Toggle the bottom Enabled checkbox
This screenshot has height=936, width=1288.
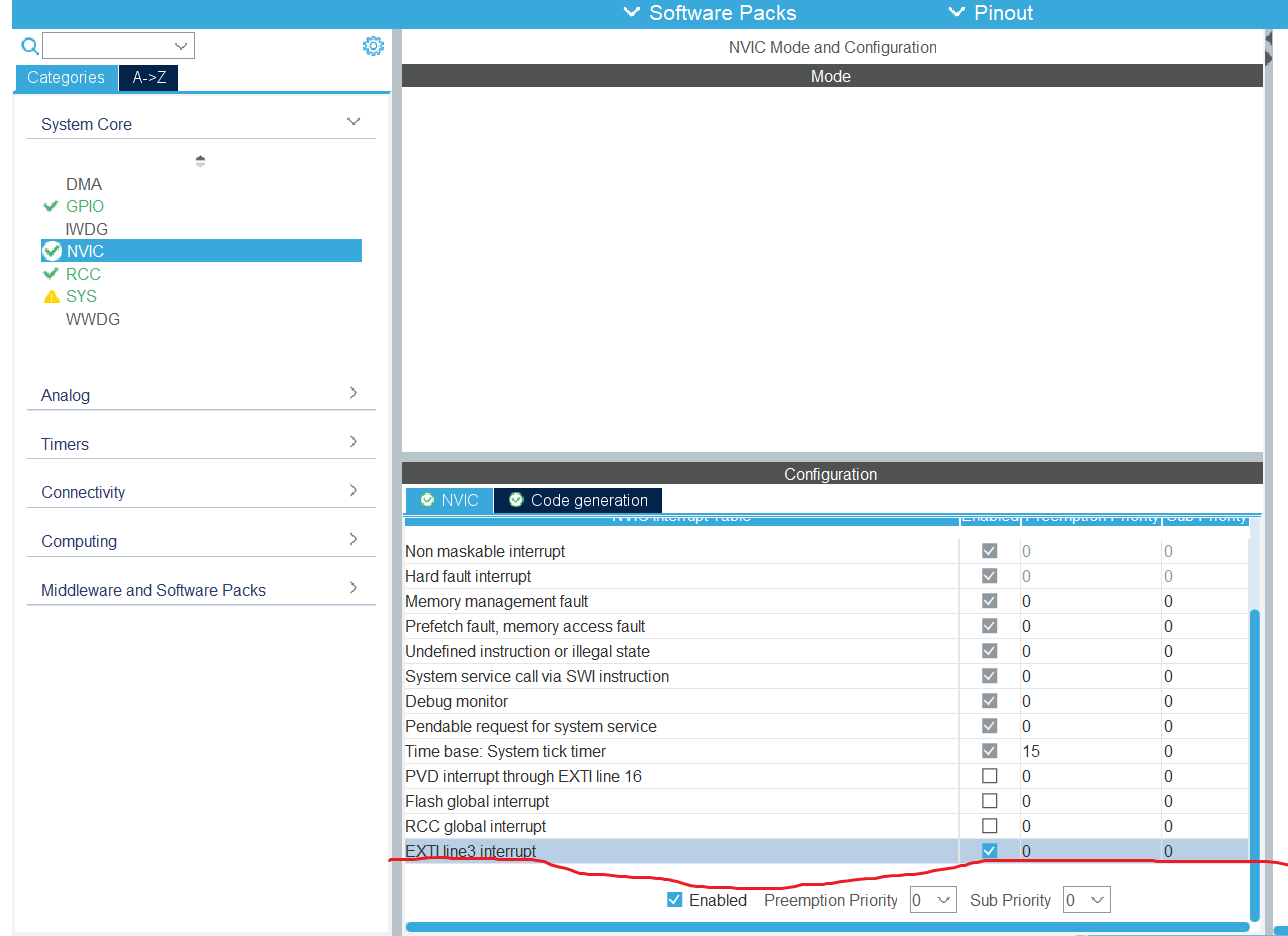pos(675,900)
